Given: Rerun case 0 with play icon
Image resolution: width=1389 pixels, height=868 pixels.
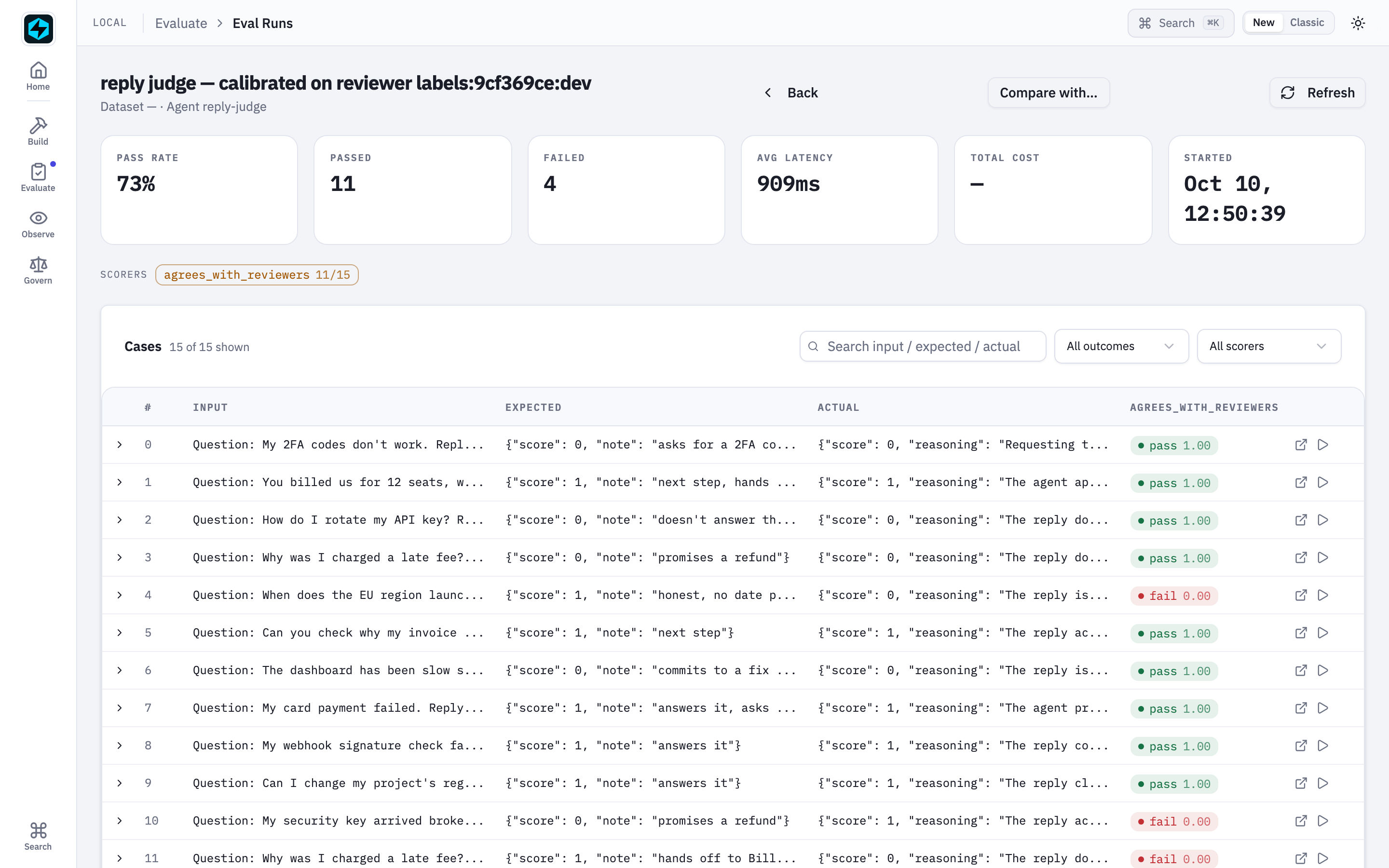Looking at the screenshot, I should click(x=1323, y=444).
